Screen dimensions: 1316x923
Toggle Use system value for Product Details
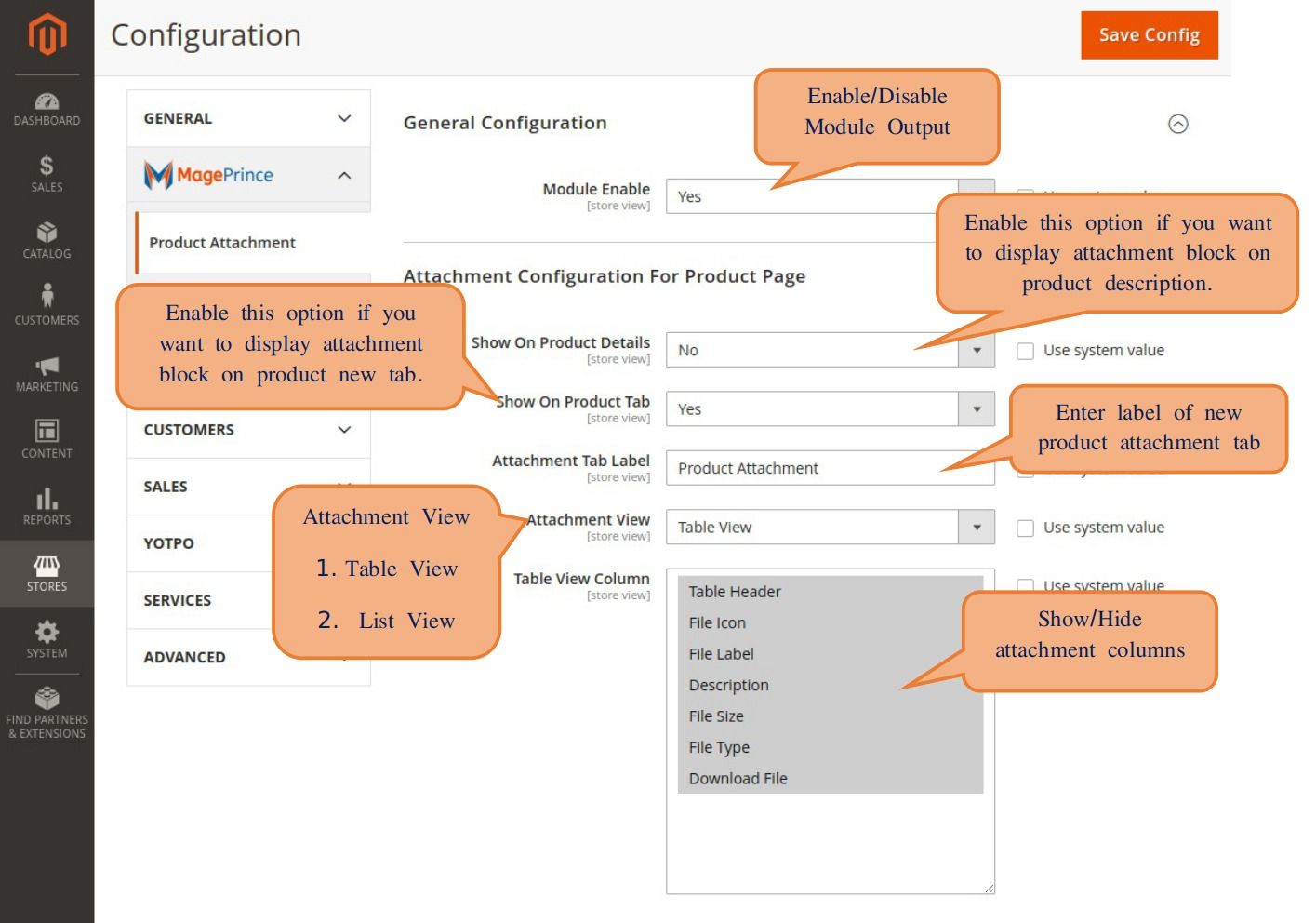tap(1025, 351)
